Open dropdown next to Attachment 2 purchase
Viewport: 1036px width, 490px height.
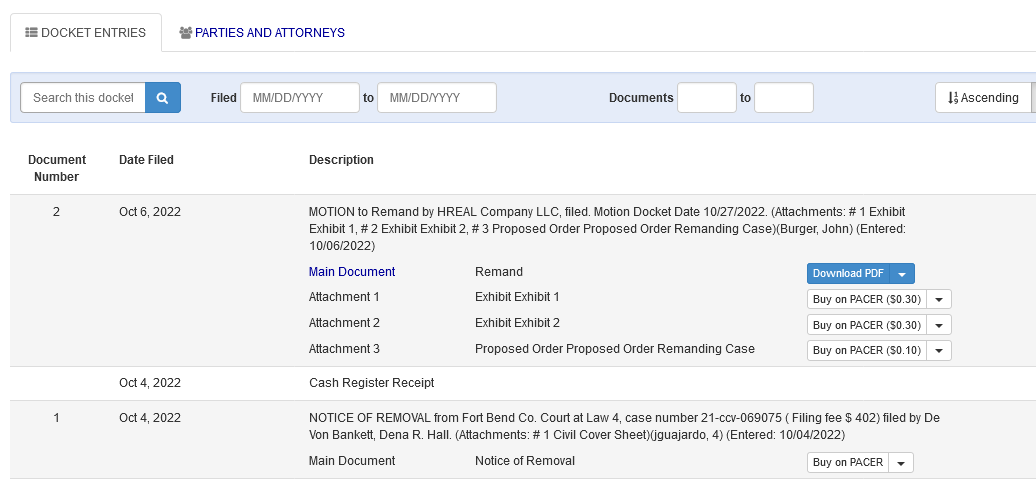pos(939,325)
